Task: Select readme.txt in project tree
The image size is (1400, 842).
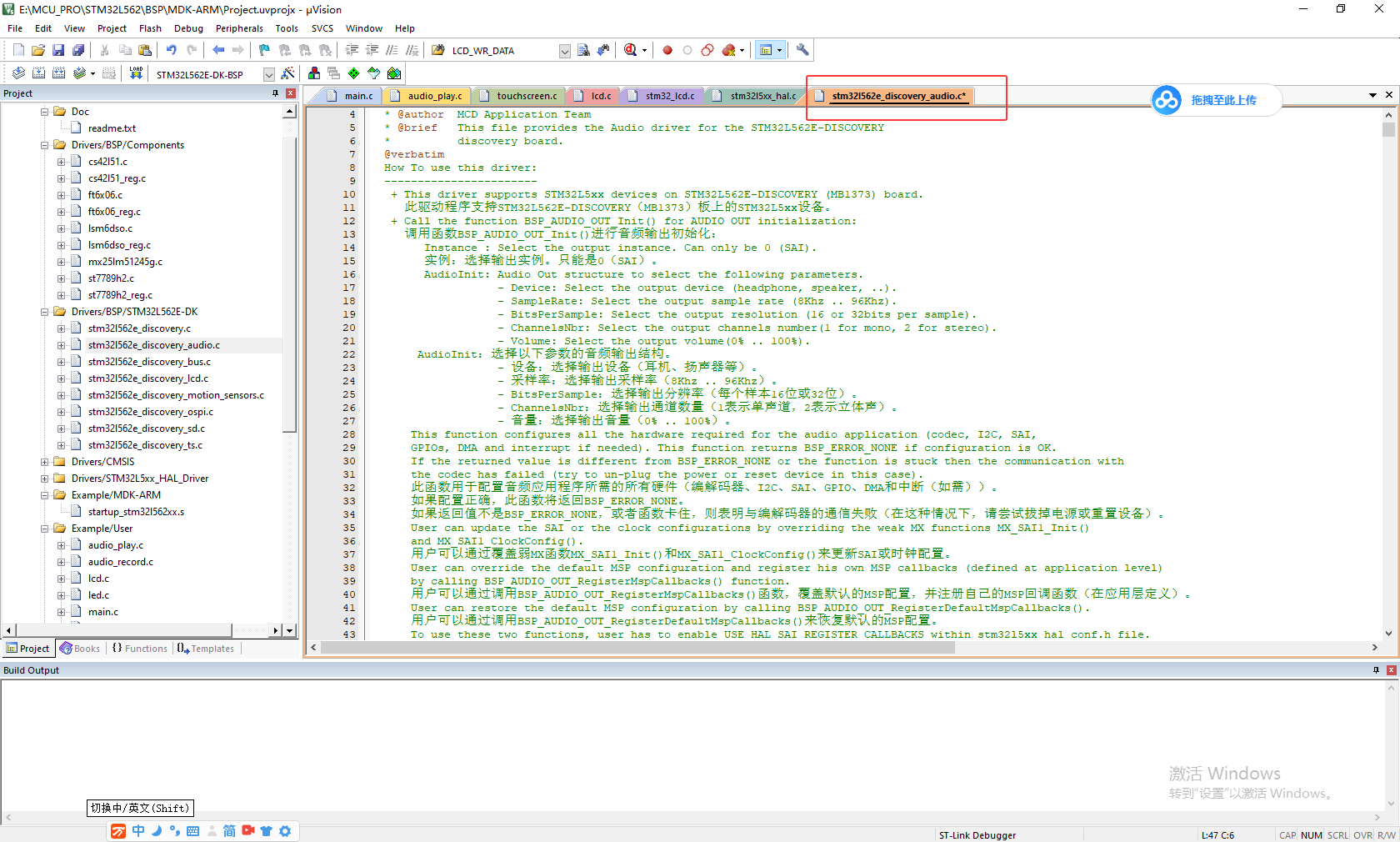Action: tap(112, 128)
